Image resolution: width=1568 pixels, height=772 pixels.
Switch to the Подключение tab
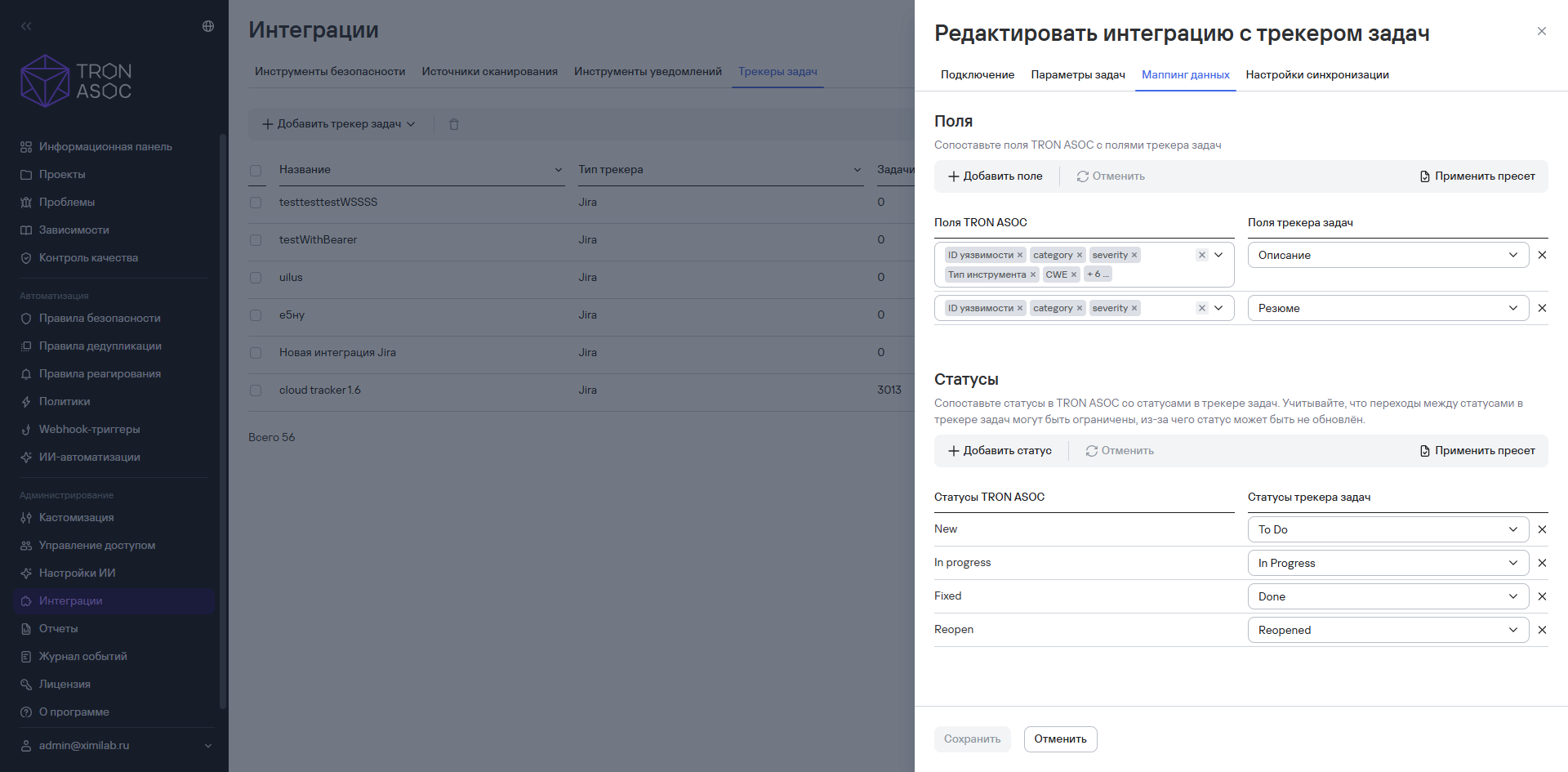(978, 74)
